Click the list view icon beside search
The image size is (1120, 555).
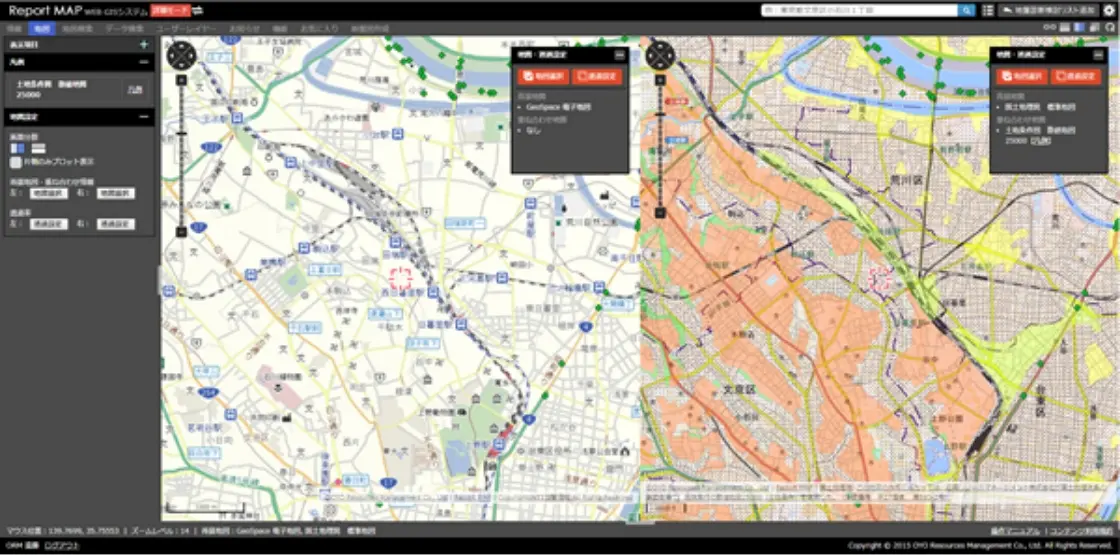988,10
